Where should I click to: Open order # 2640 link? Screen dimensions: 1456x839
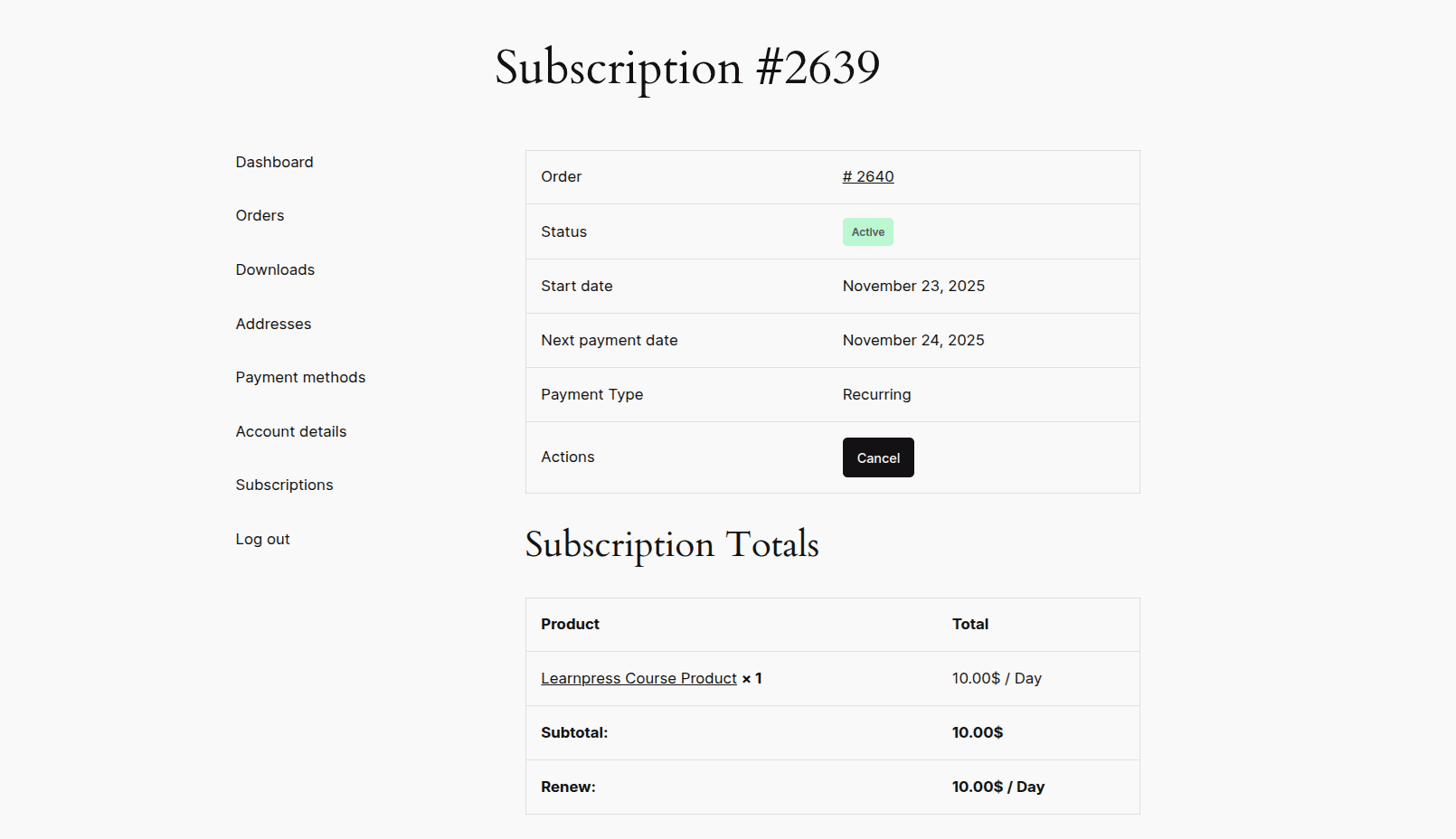pos(868,176)
